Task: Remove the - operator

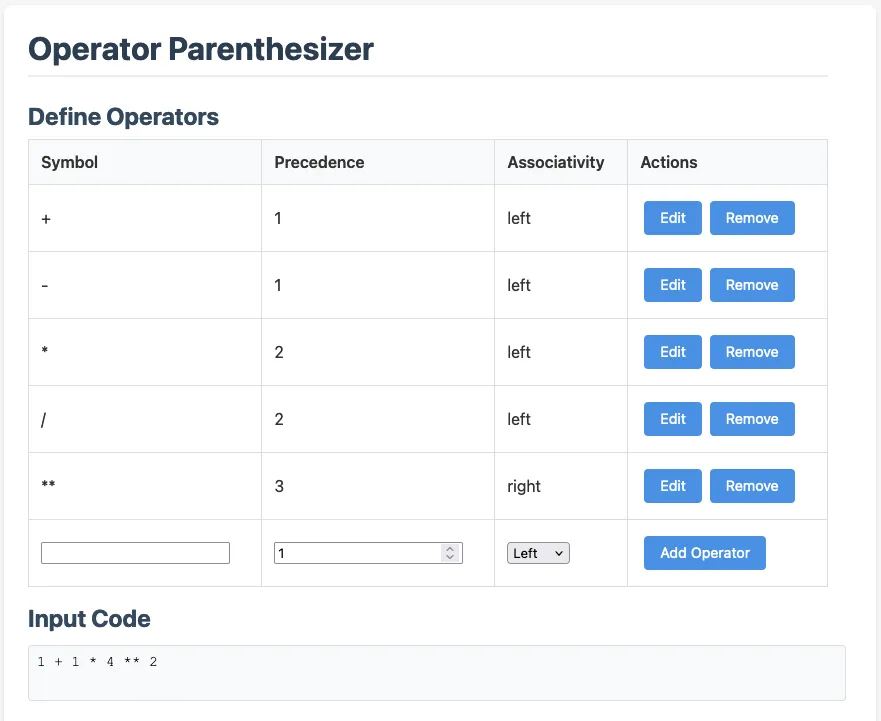Action: point(752,285)
